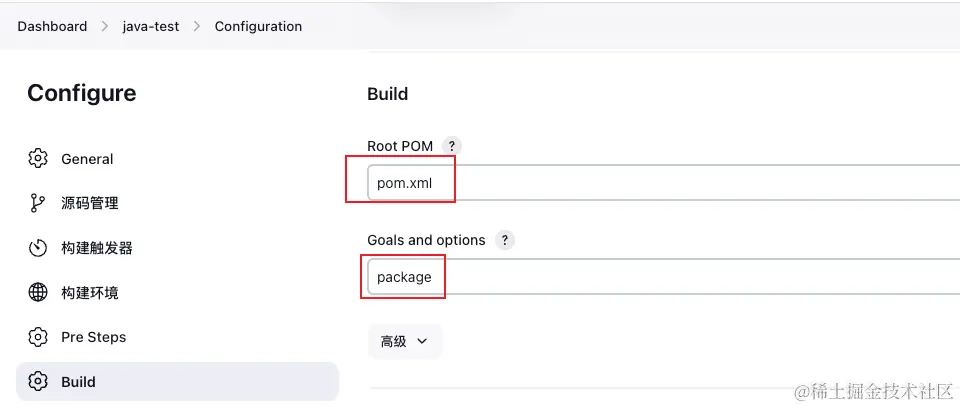Open help for Root POM

click(x=452, y=146)
